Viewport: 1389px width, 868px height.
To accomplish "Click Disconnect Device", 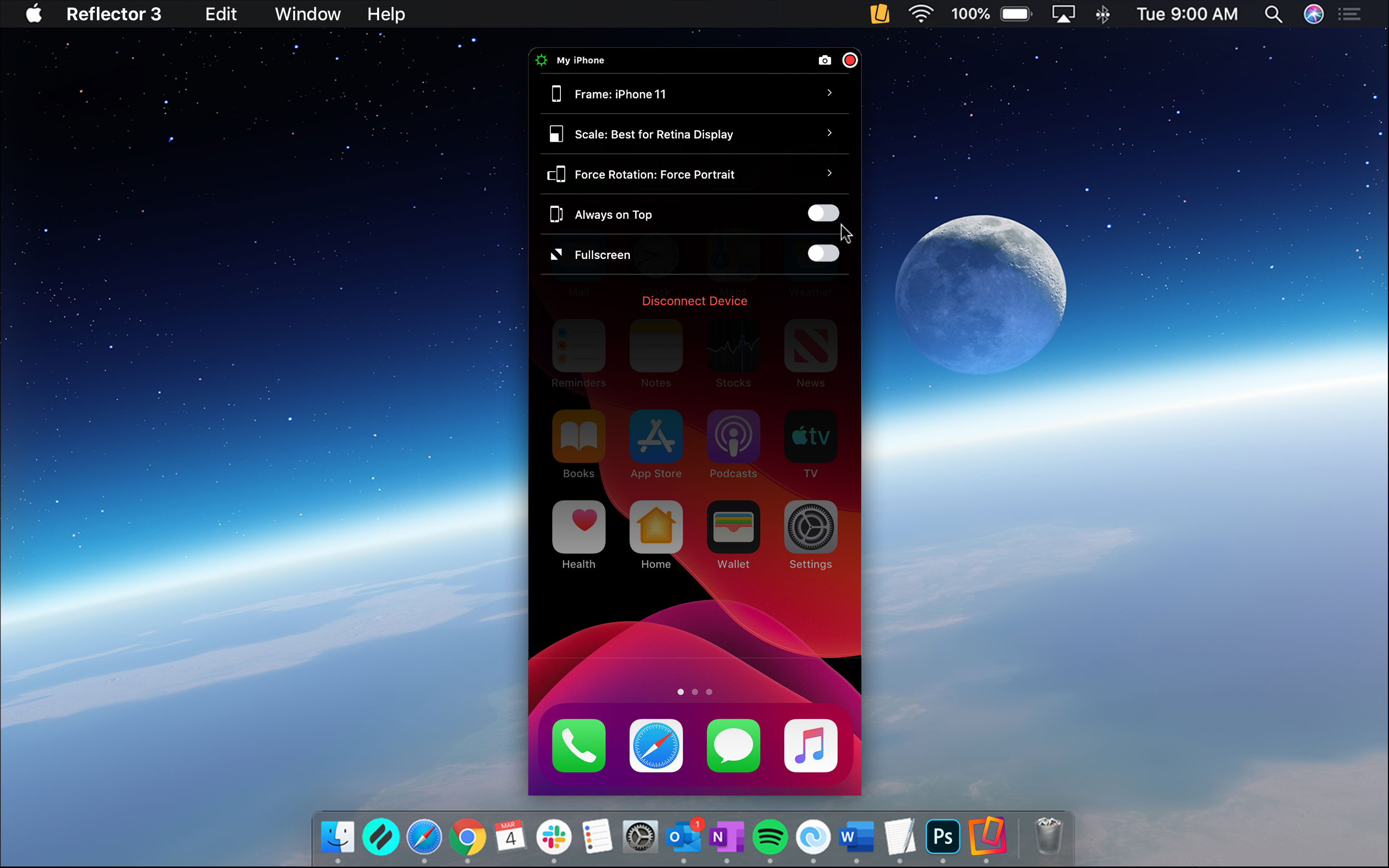I will 694,301.
